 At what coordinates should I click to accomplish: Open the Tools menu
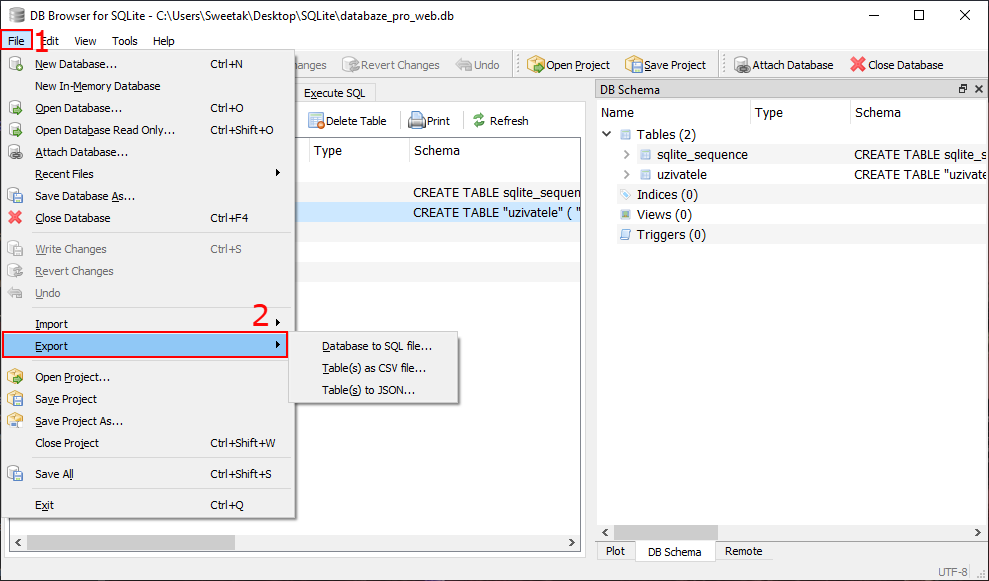tap(124, 41)
